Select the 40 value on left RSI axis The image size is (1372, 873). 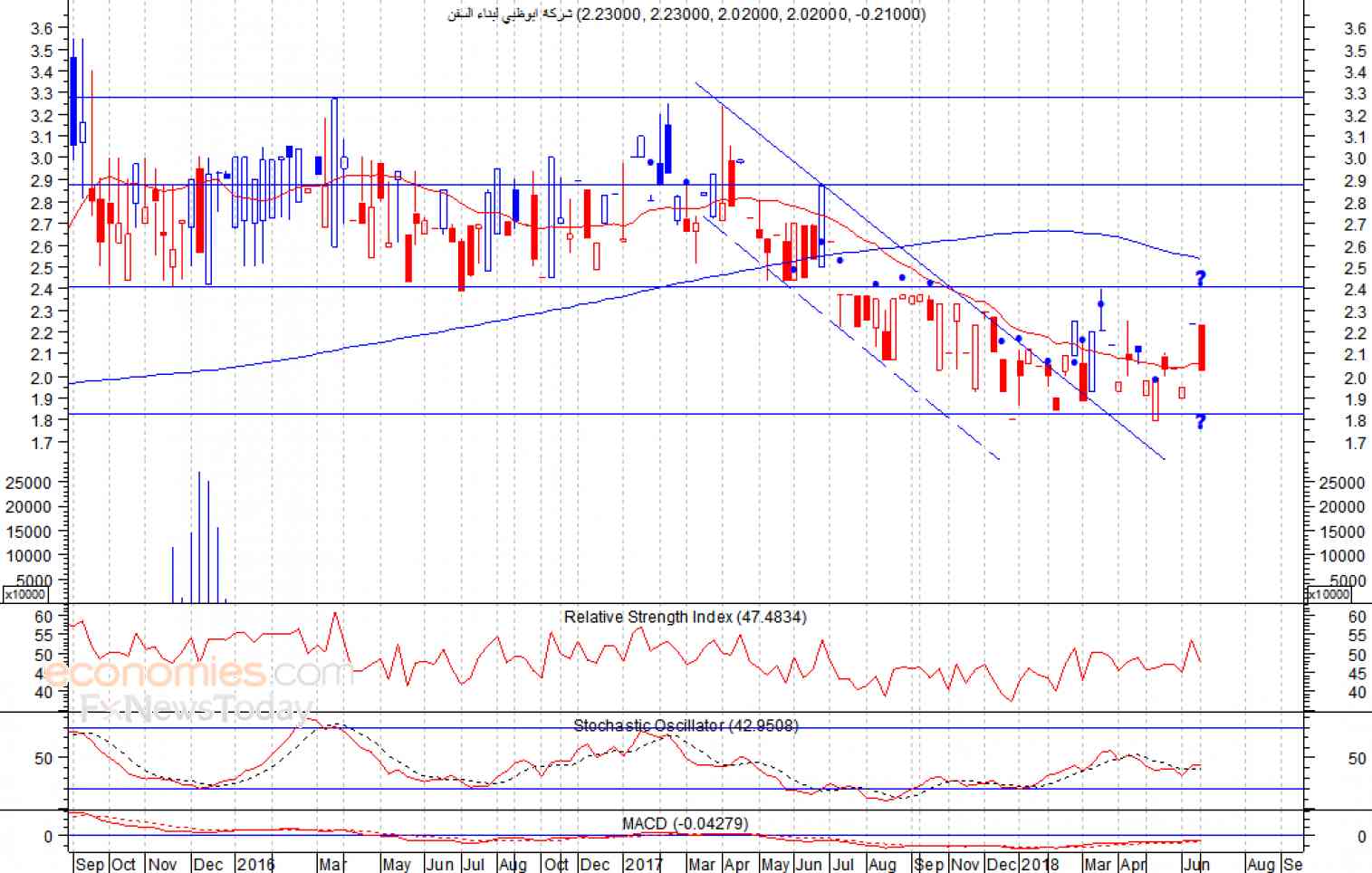[44, 692]
